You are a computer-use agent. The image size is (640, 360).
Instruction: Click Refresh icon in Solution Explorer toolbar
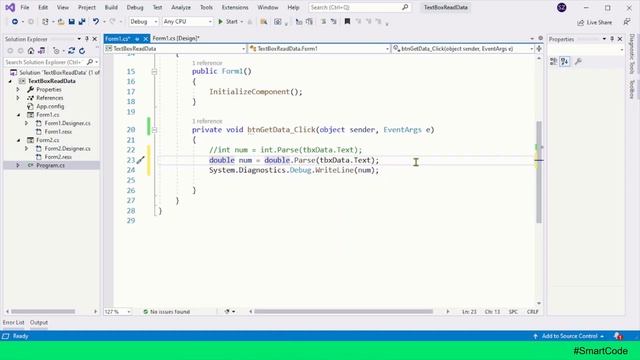pyautogui.click(x=82, y=51)
